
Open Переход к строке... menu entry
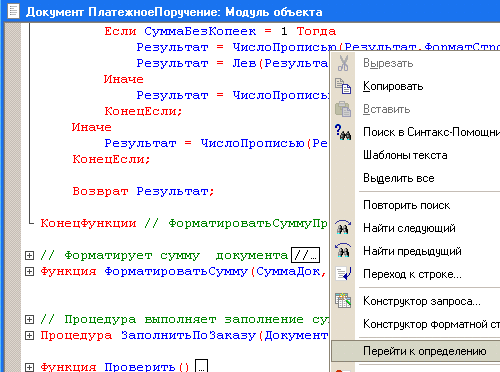point(412,274)
